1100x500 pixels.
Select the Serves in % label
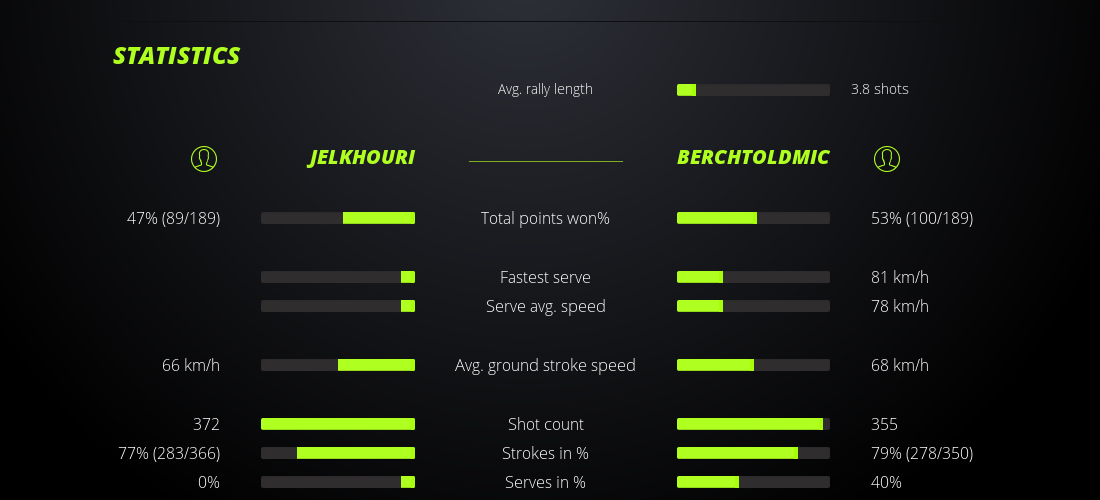pyautogui.click(x=545, y=482)
